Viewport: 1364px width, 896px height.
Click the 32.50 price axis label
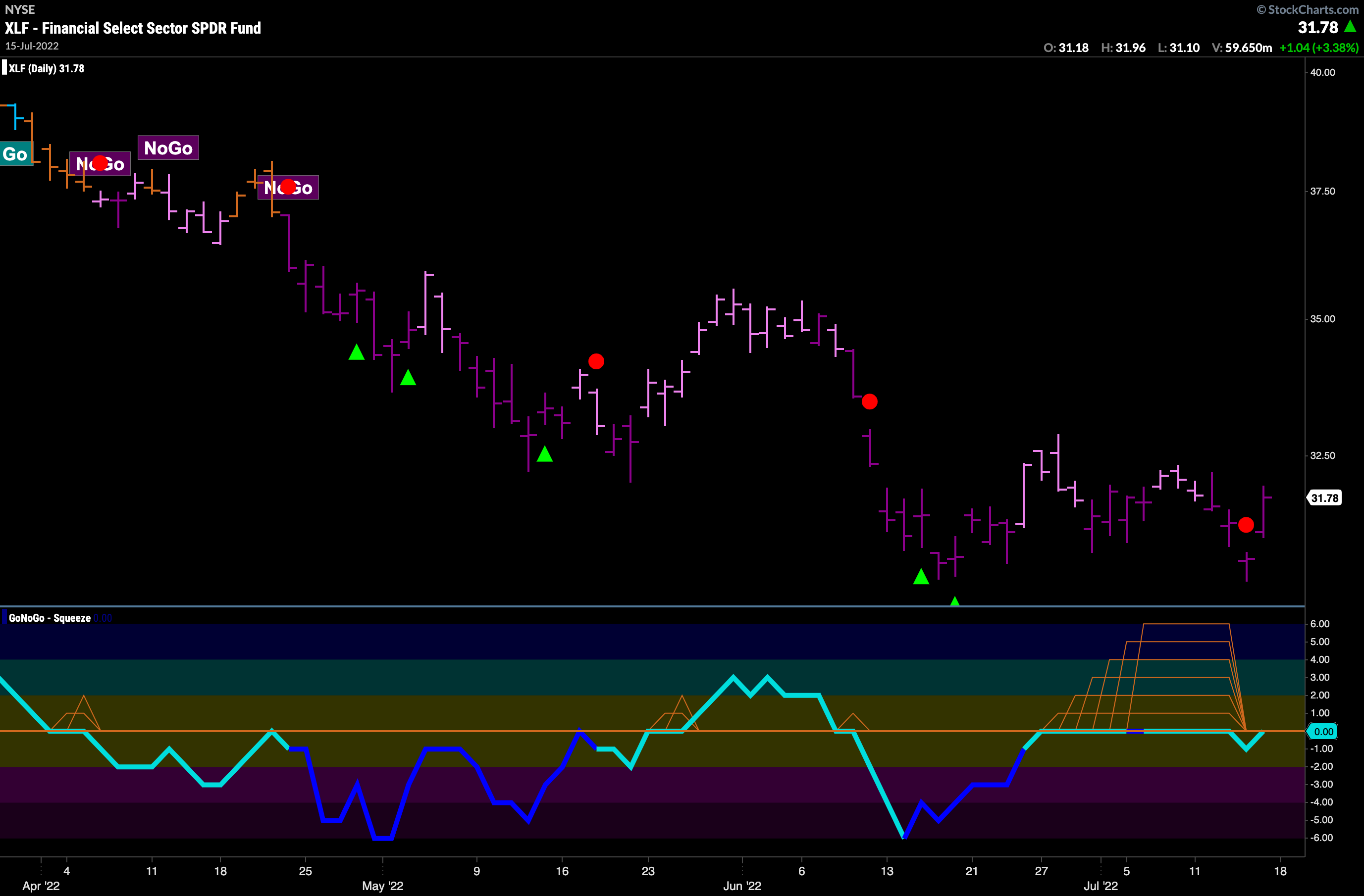click(1322, 455)
